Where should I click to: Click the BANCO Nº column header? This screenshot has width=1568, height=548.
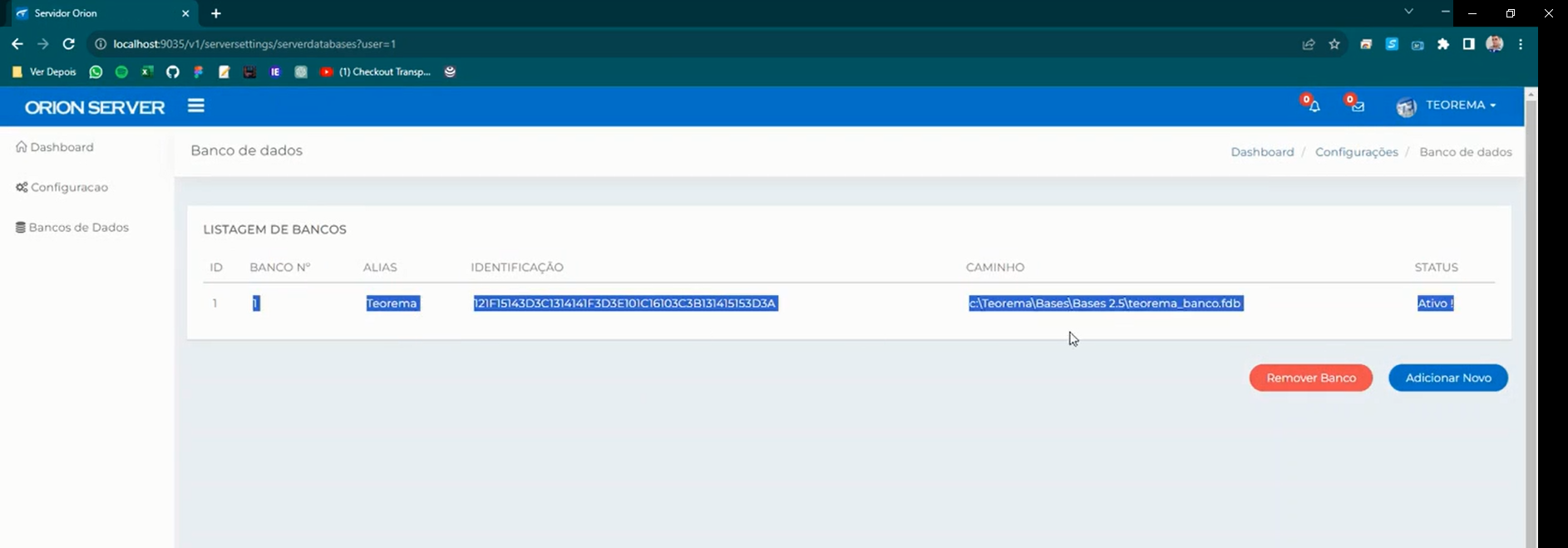pyautogui.click(x=279, y=267)
